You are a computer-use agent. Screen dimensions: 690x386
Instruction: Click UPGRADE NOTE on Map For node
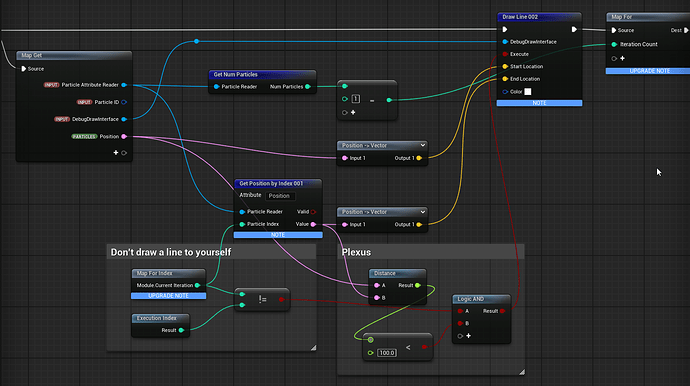(648, 71)
